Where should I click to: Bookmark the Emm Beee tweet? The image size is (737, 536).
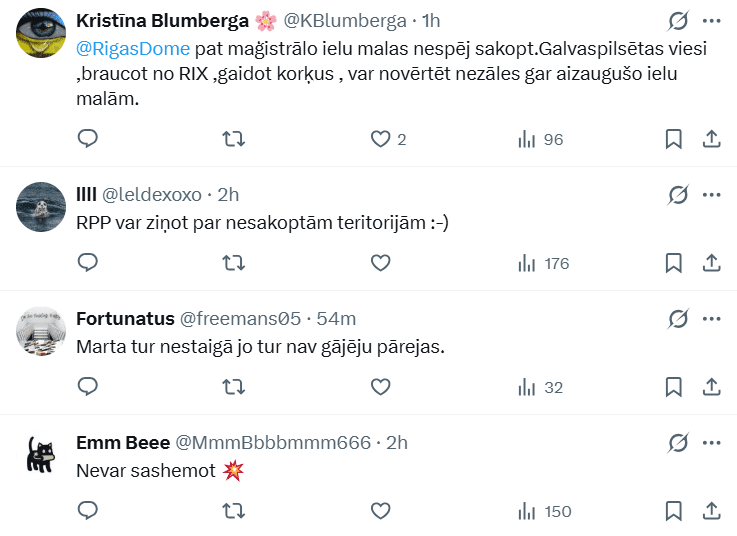tap(674, 511)
